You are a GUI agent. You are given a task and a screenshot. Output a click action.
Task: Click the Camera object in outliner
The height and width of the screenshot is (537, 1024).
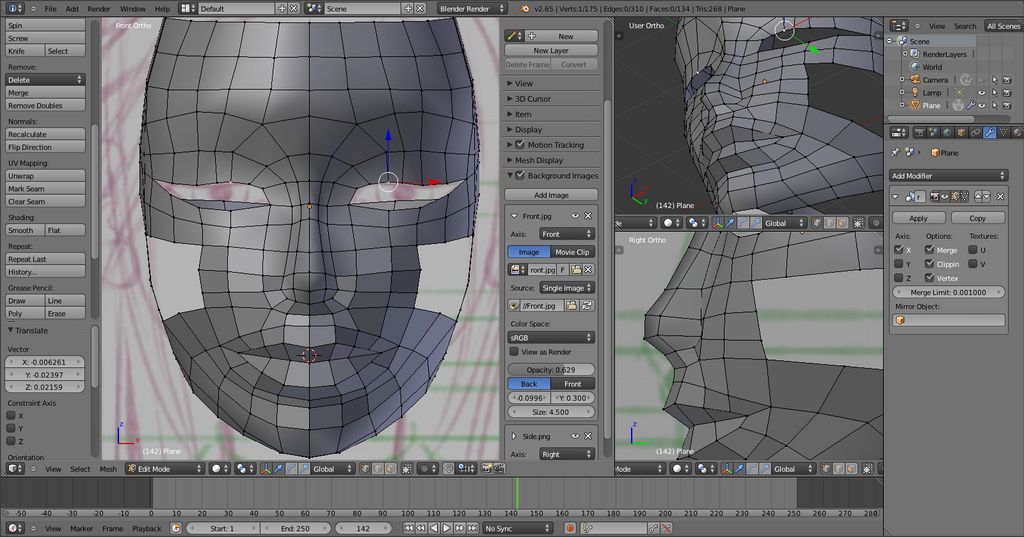pos(934,80)
